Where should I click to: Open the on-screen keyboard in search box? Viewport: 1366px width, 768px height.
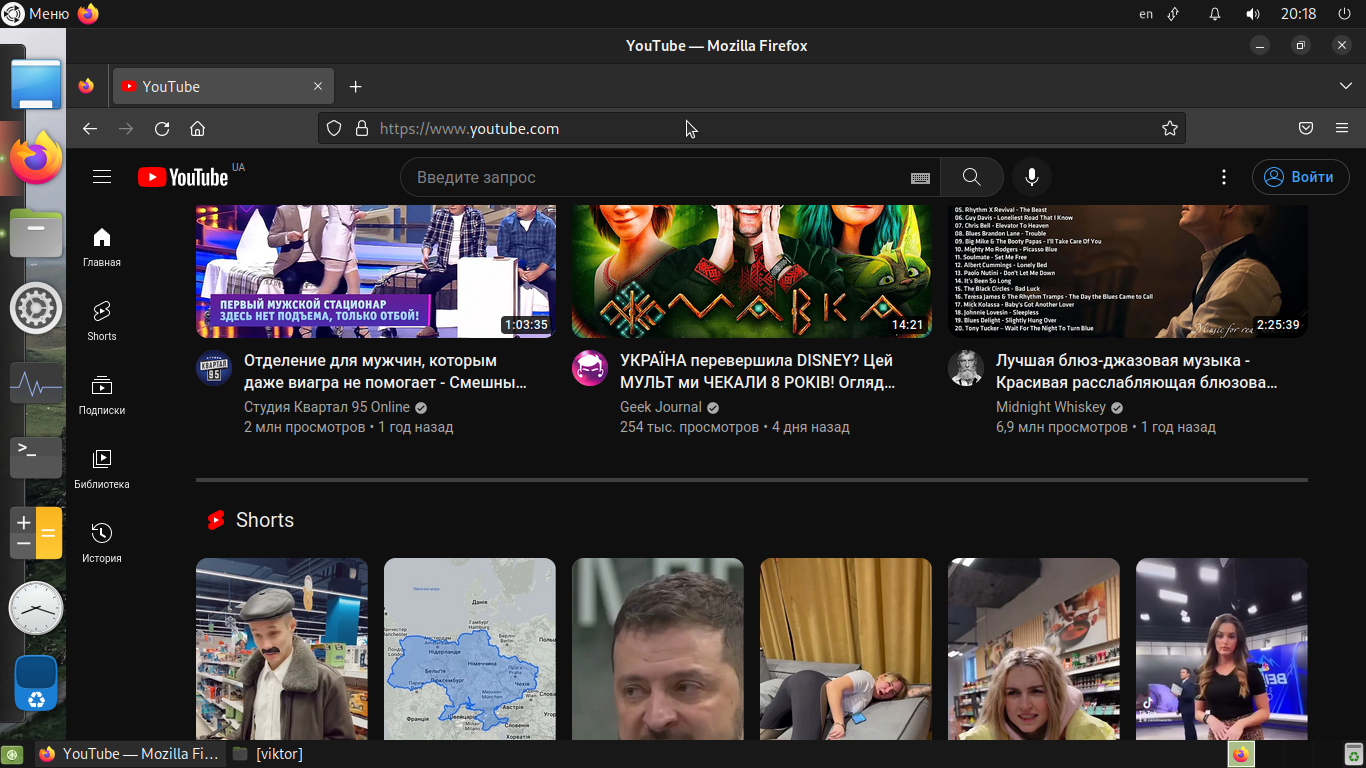(920, 178)
